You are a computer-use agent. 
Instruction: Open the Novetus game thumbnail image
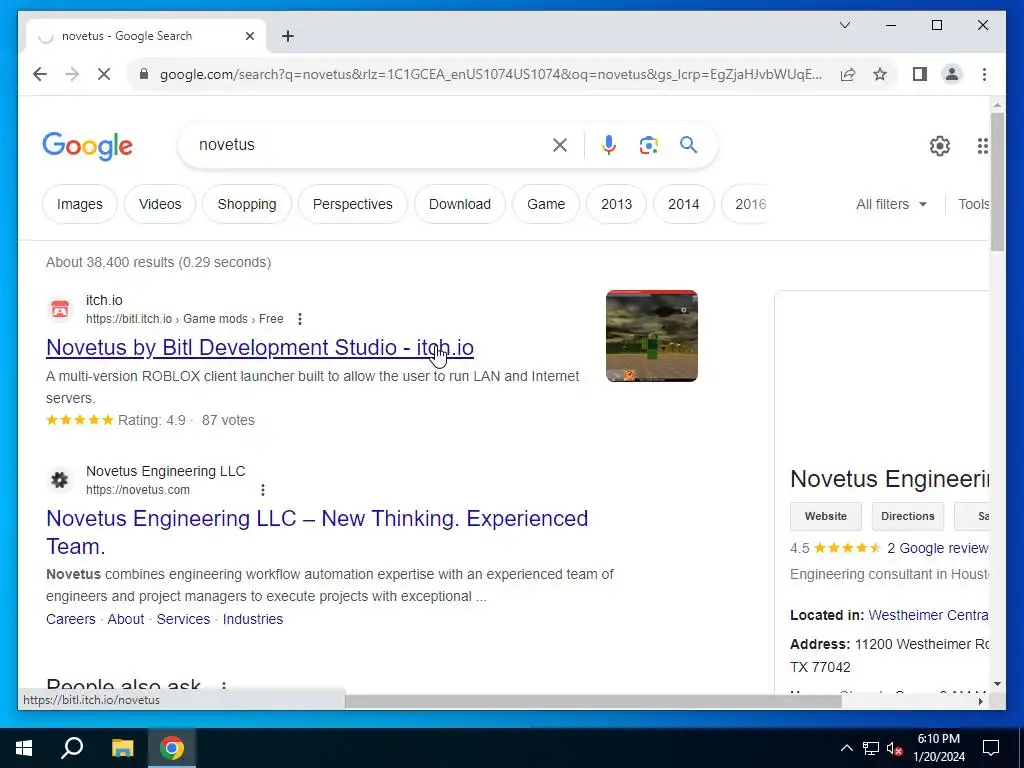point(652,336)
